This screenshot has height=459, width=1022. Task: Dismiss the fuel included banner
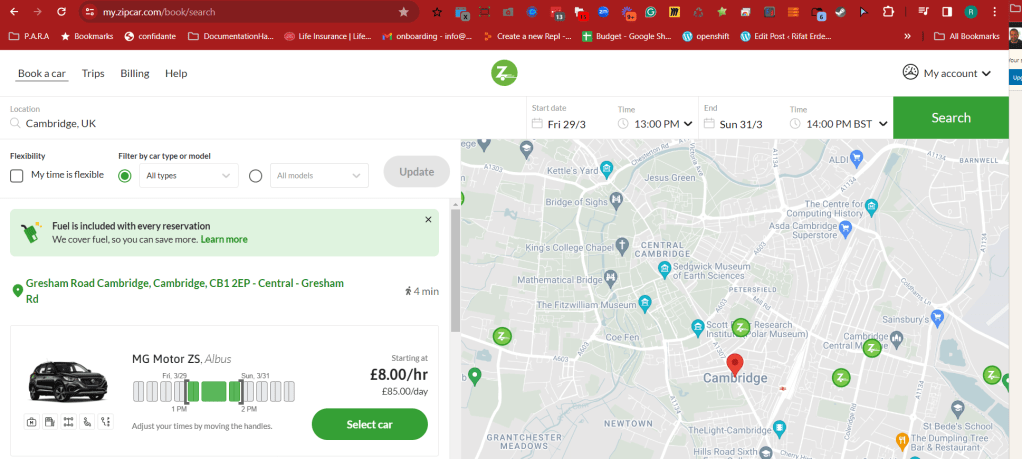point(428,220)
